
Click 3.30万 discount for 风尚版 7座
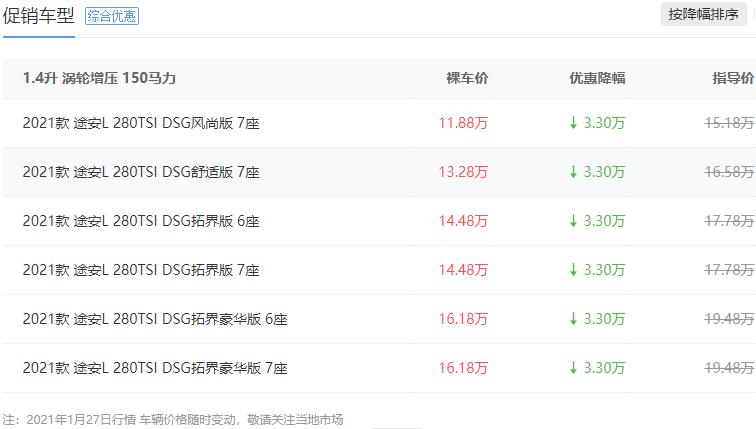click(597, 123)
